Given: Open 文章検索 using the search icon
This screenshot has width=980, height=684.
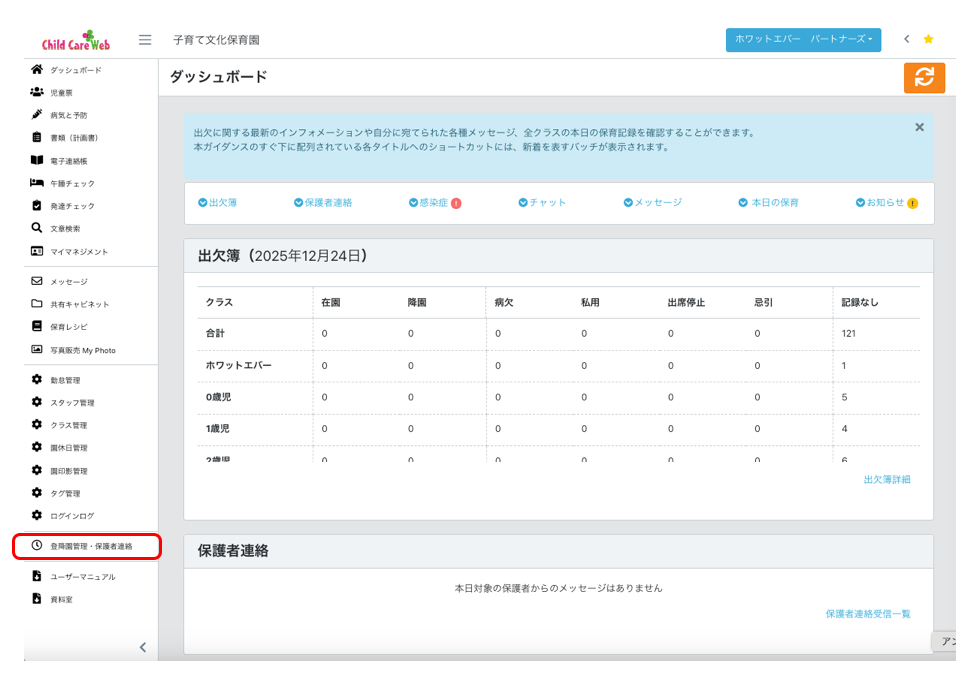Looking at the screenshot, I should coord(34,227).
